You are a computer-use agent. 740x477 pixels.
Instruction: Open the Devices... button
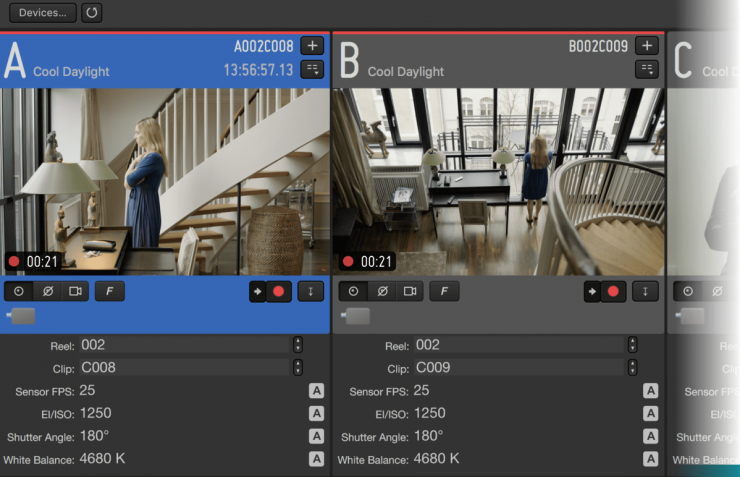point(41,14)
